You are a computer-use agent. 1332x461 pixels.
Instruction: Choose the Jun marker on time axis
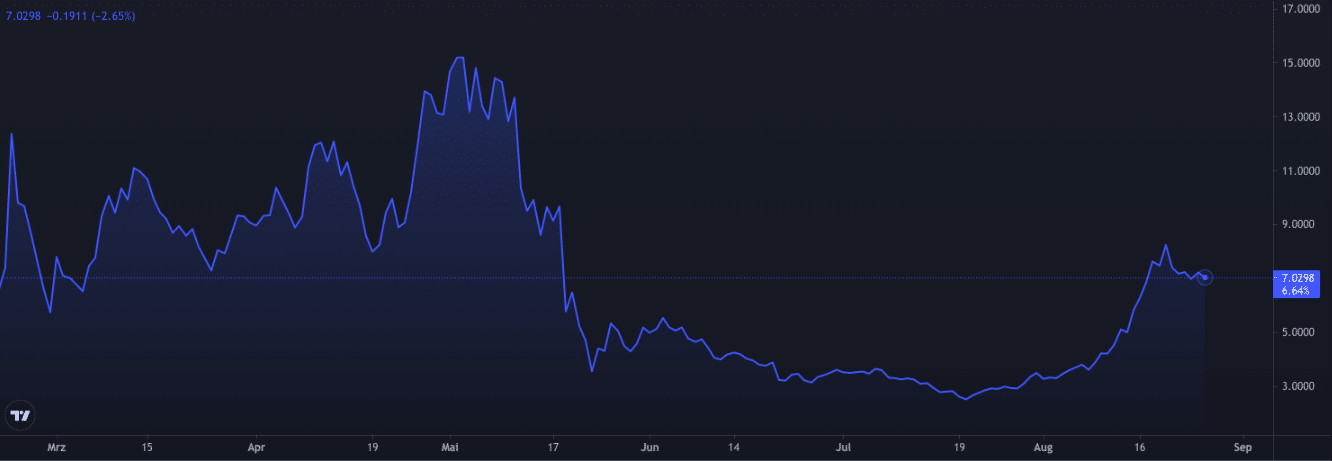(650, 448)
